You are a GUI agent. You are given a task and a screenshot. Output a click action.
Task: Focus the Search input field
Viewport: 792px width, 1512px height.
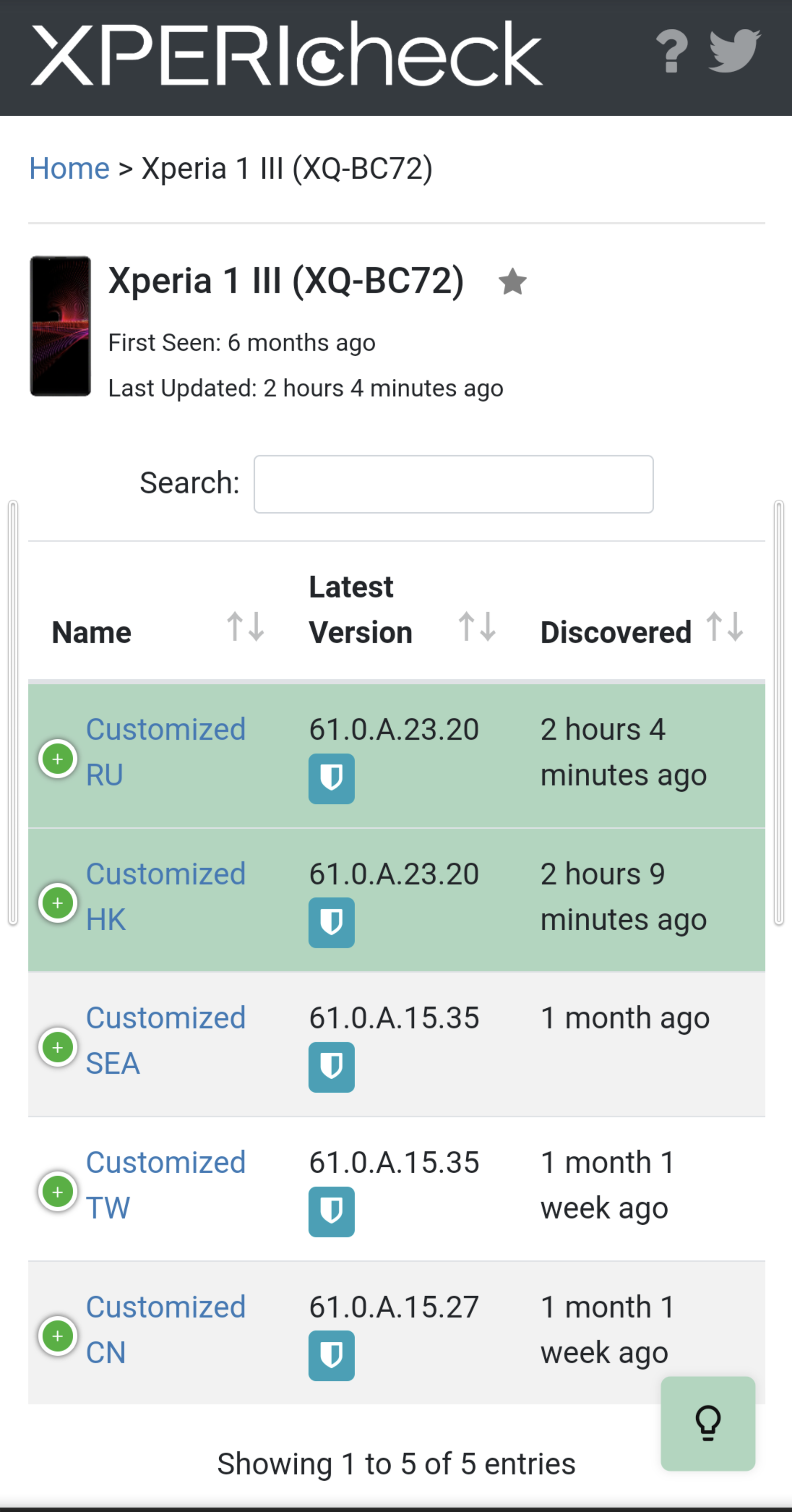(453, 484)
